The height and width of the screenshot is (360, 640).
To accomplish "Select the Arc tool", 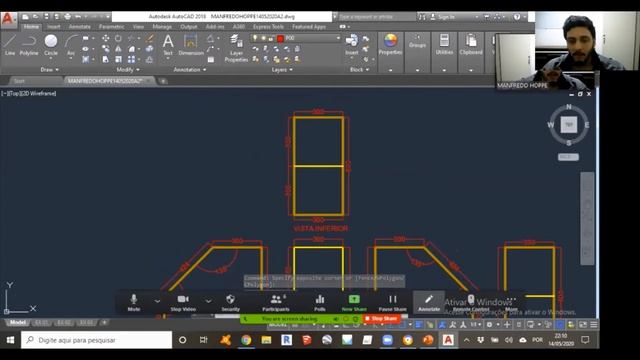I will [x=71, y=45].
